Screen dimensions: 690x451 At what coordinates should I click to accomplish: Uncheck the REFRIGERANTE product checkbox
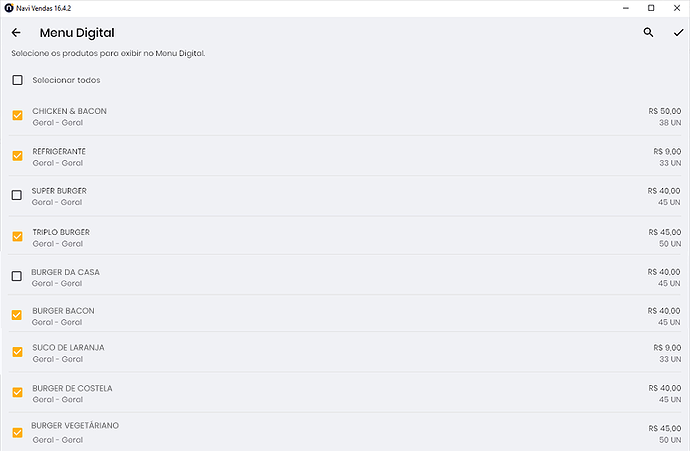[x=17, y=156]
